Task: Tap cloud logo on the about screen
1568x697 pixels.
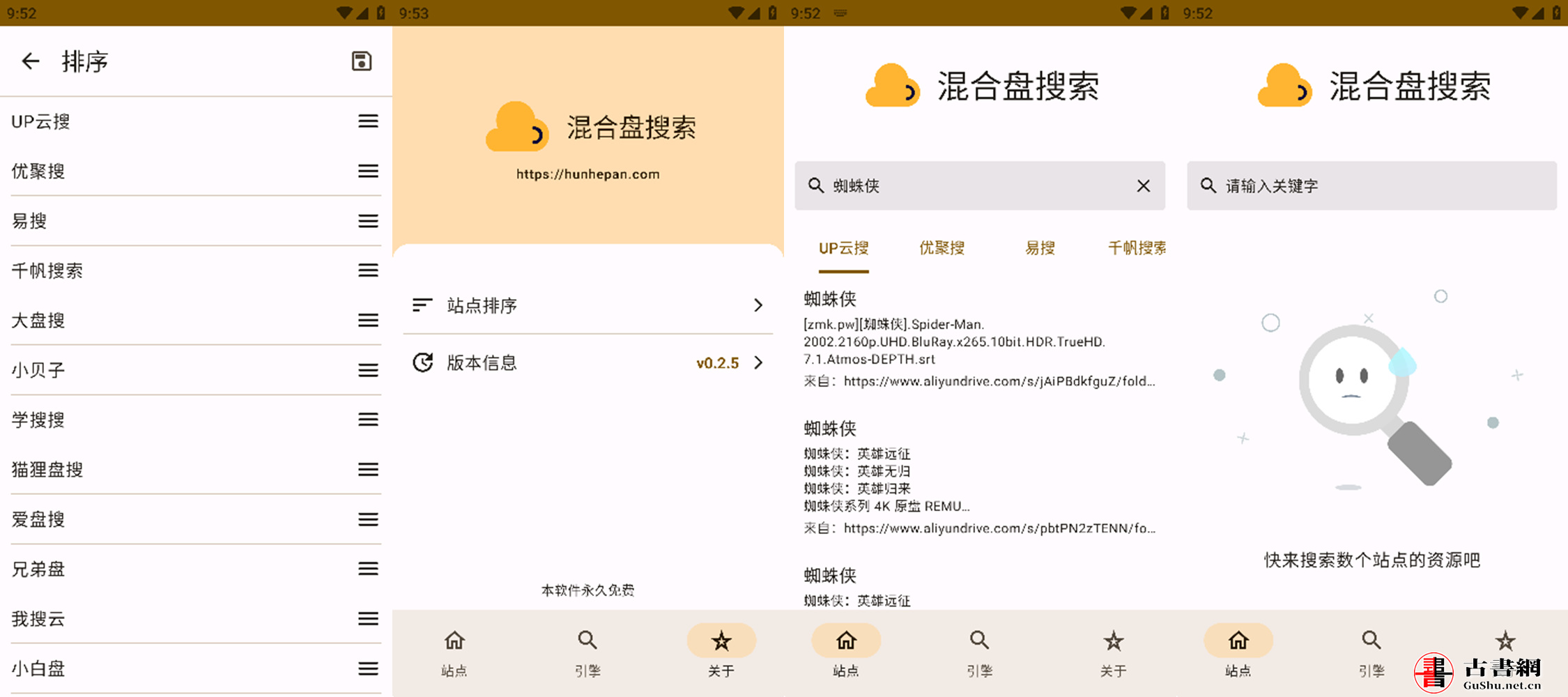Action: [517, 128]
